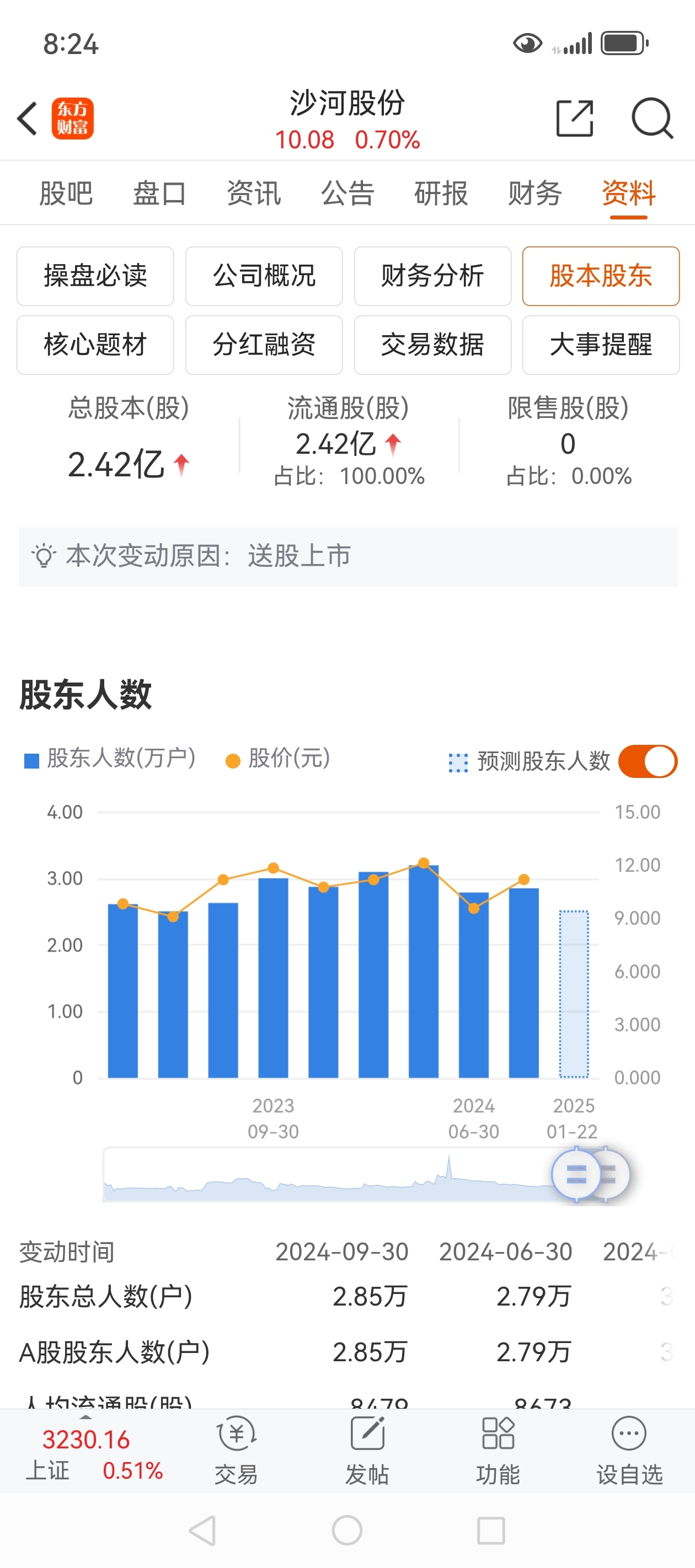Switch to the 公告 tab
Viewport: 695px width, 1568px height.
(x=347, y=193)
